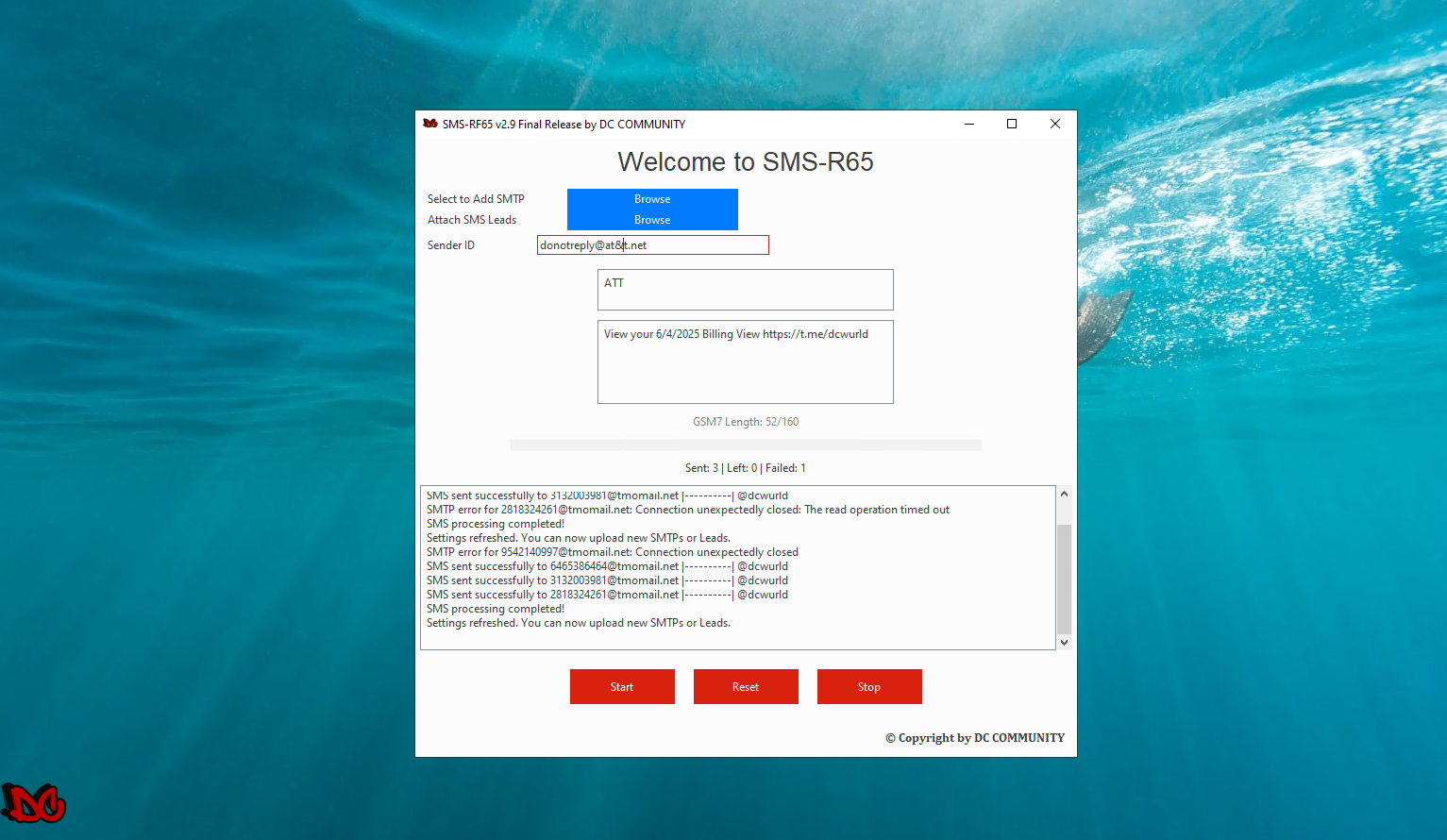This screenshot has height=840, width=1447.
Task: Click the 'Sender ID' label
Action: (x=451, y=245)
